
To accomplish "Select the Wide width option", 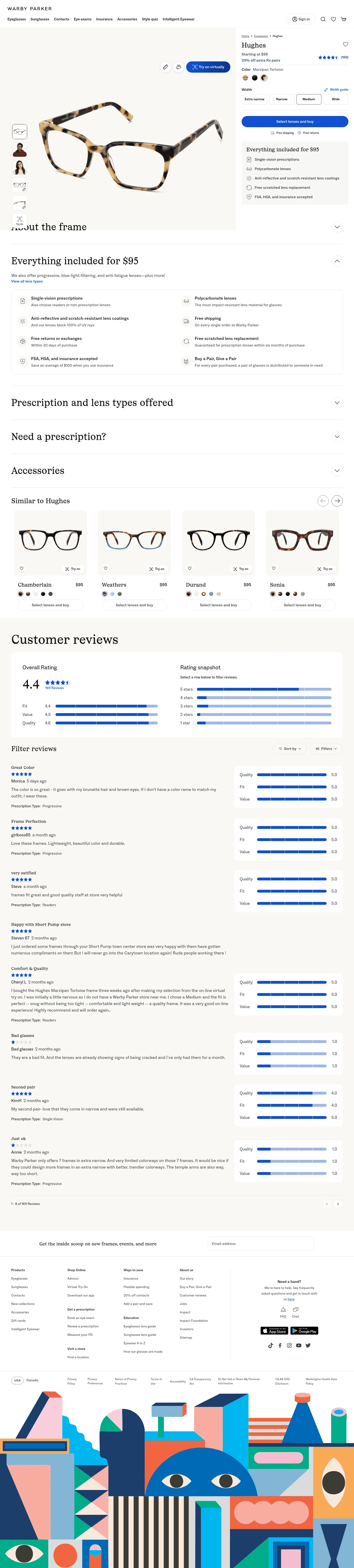I will pyautogui.click(x=336, y=99).
